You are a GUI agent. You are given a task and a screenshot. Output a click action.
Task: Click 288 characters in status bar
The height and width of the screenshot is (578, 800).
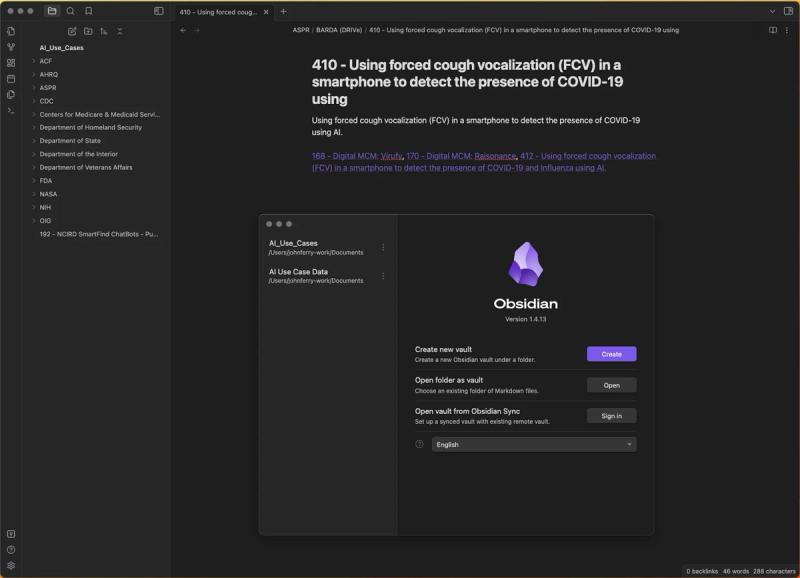774,571
